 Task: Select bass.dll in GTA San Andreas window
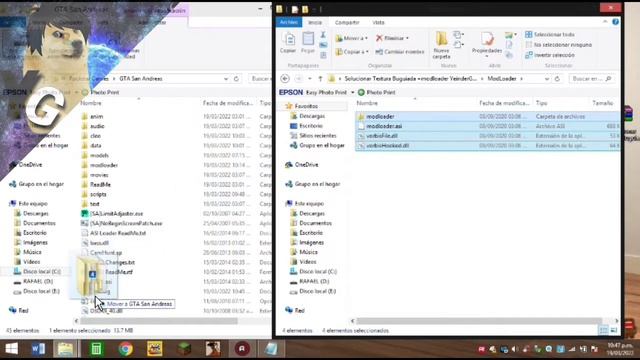tap(99, 243)
